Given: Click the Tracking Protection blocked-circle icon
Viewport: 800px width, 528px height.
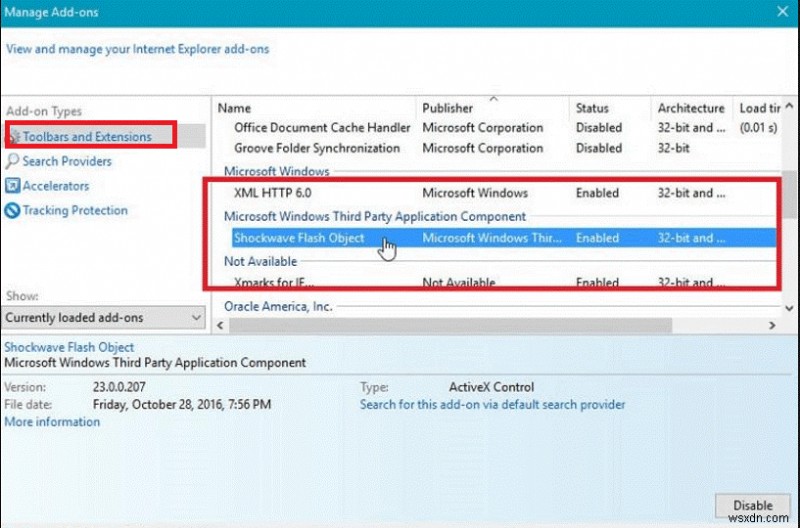Looking at the screenshot, I should pyautogui.click(x=12, y=210).
